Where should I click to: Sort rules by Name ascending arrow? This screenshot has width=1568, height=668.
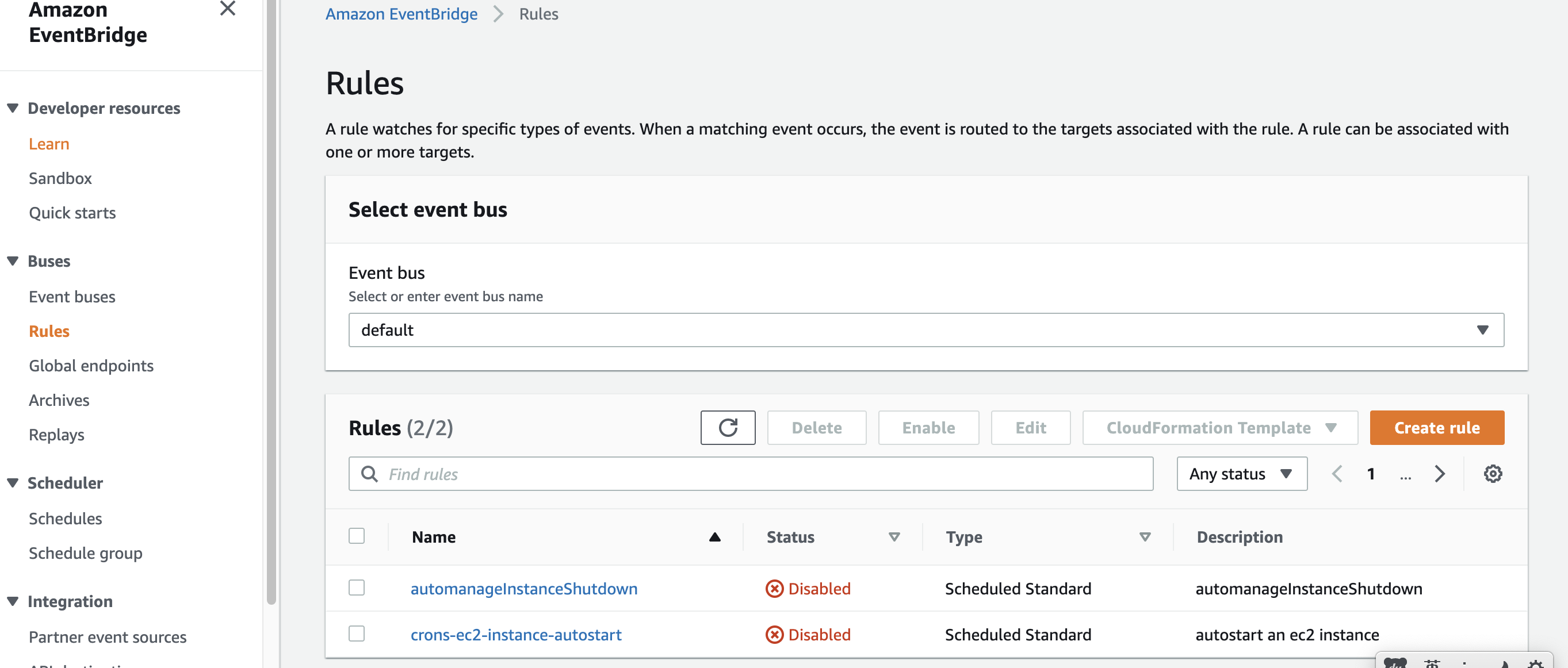(x=714, y=537)
